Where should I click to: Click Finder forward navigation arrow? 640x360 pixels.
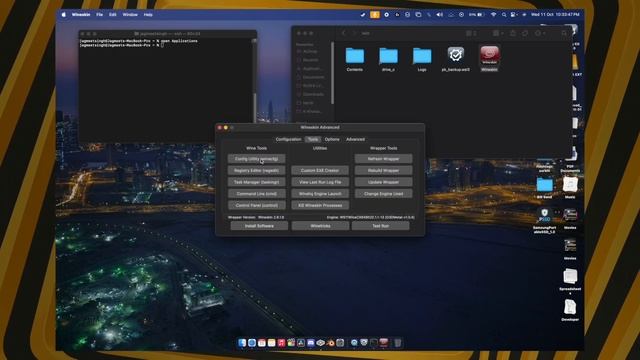coord(354,33)
